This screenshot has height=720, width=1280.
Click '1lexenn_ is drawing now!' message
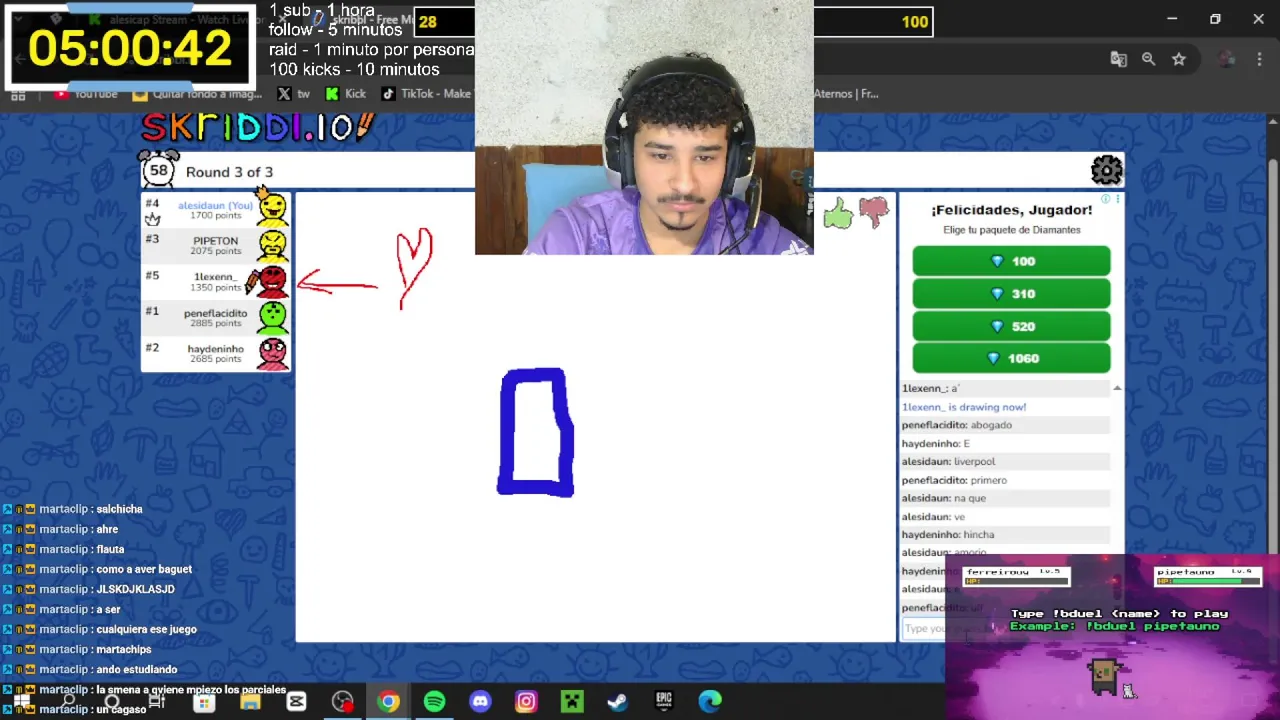(x=964, y=407)
